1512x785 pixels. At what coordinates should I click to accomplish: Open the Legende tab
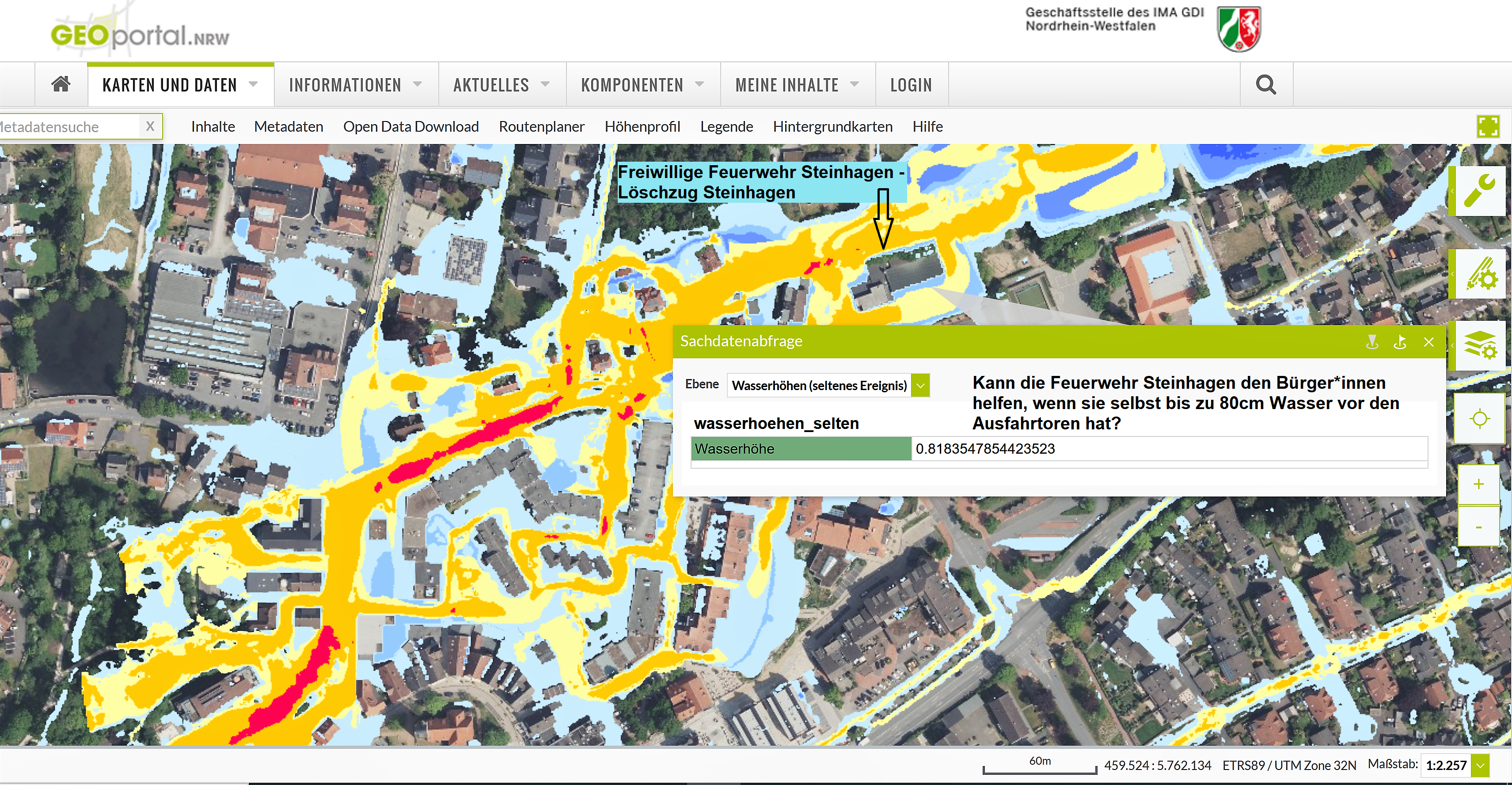point(726,127)
